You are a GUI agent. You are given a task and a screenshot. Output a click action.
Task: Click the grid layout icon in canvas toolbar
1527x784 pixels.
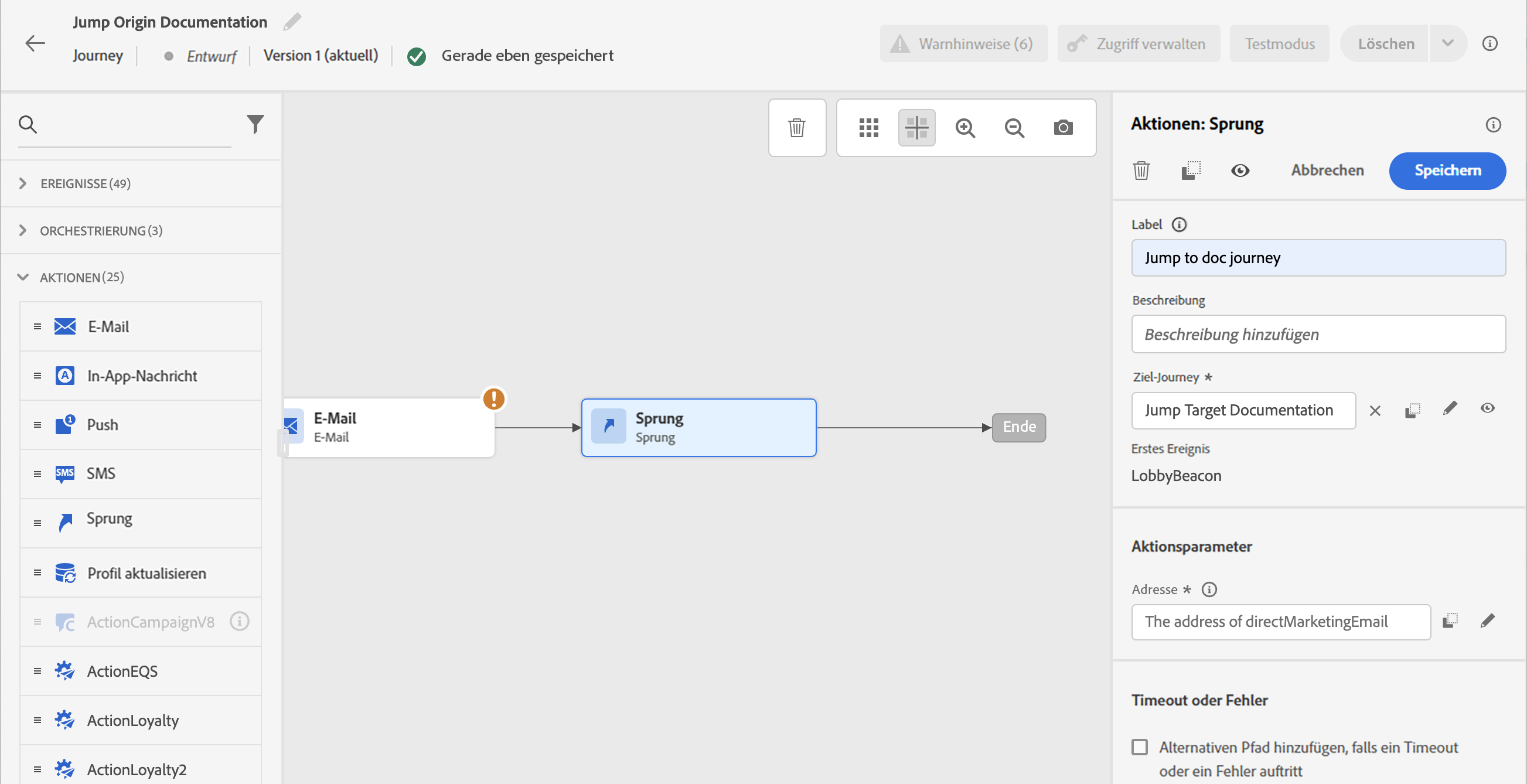coord(868,127)
